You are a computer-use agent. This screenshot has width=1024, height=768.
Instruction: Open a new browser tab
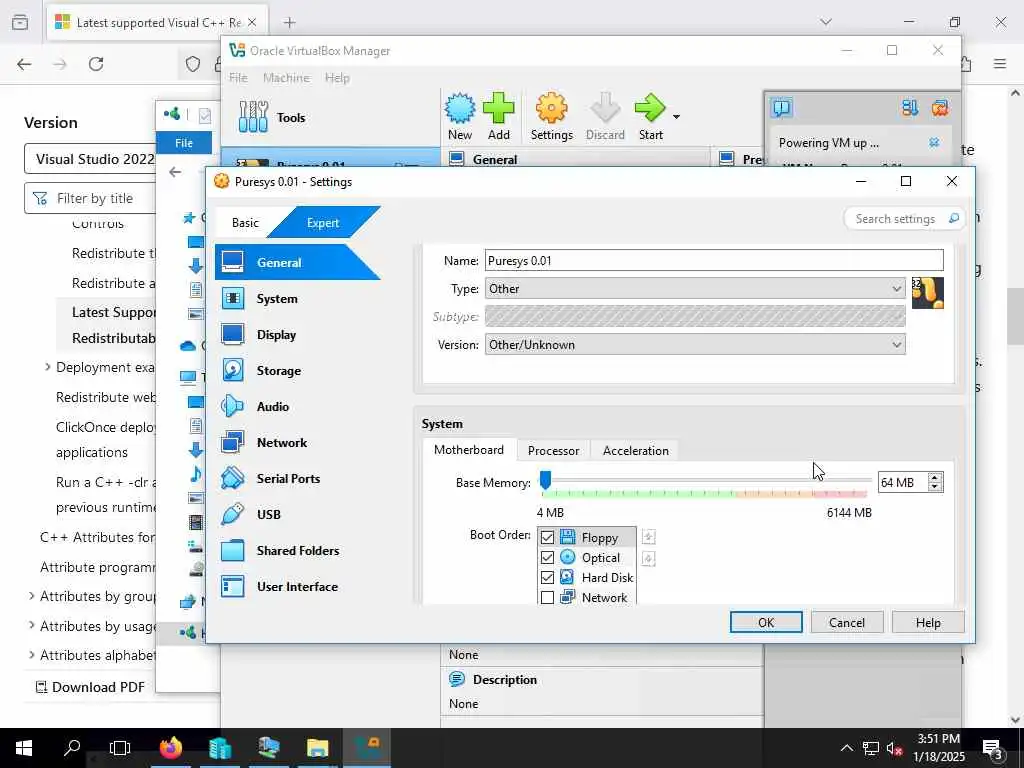click(289, 23)
